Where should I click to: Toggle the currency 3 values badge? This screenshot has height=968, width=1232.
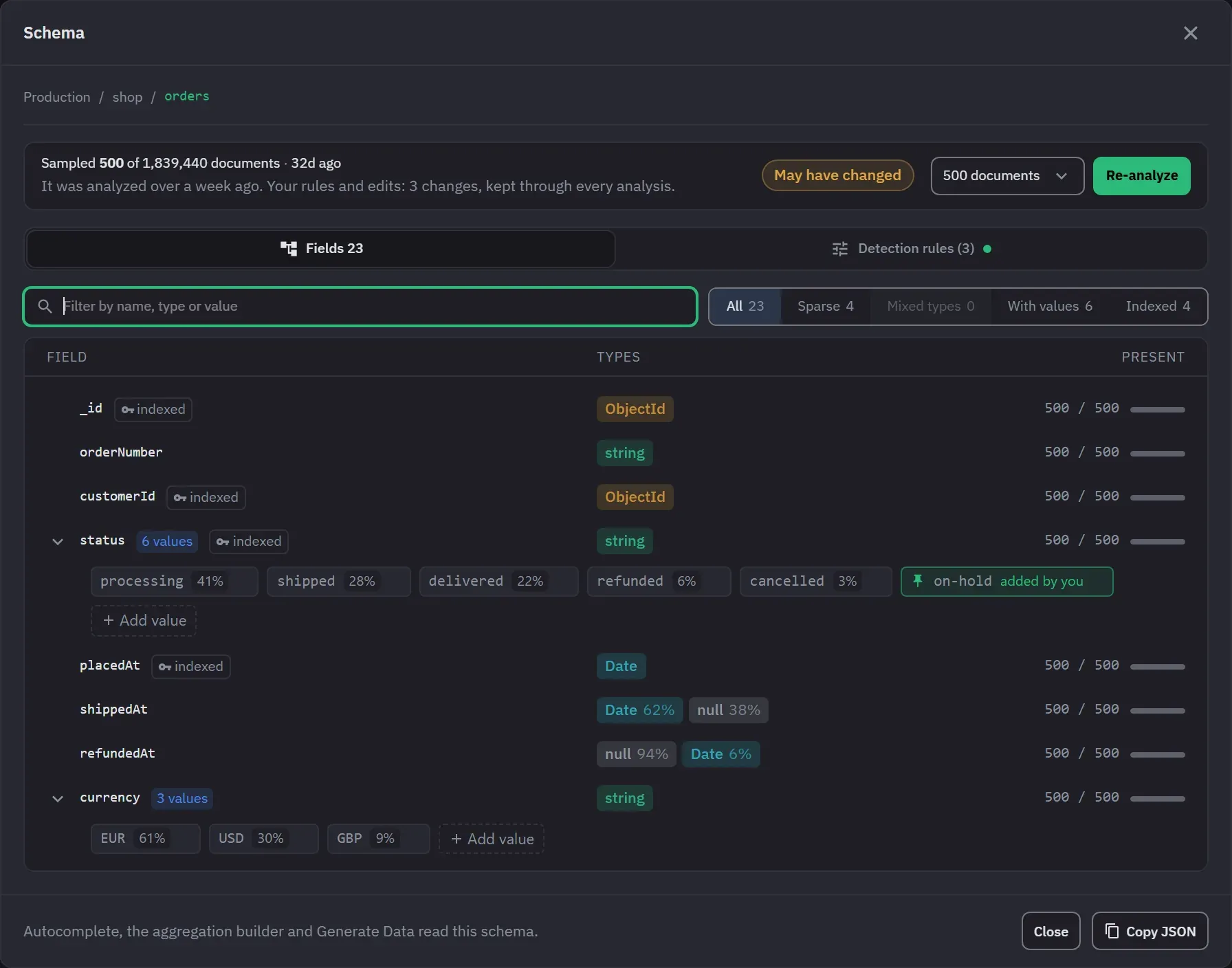[x=182, y=798]
